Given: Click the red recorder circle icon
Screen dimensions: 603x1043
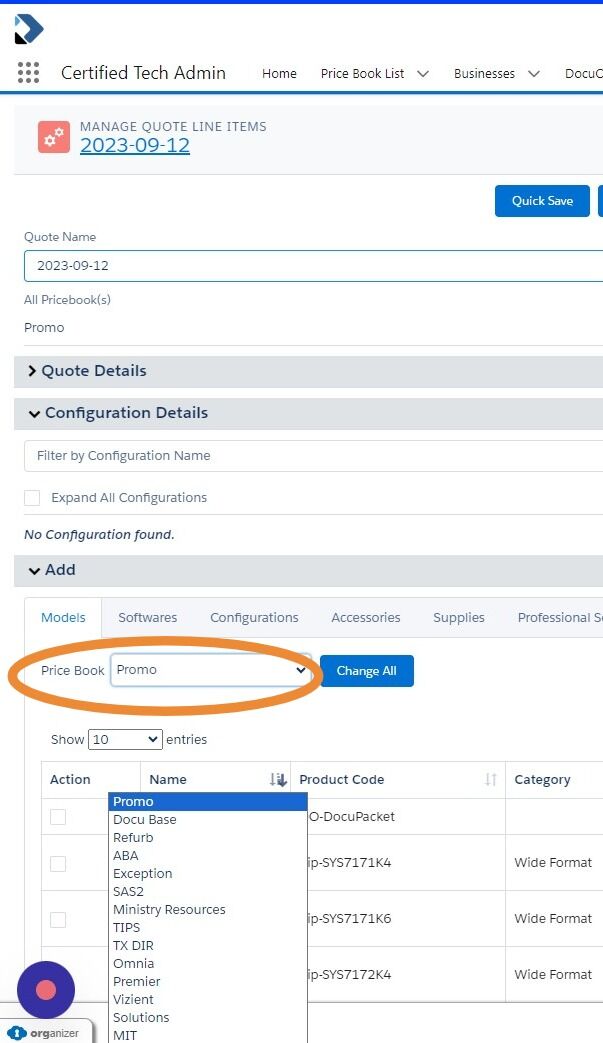Looking at the screenshot, I should pos(46,990).
